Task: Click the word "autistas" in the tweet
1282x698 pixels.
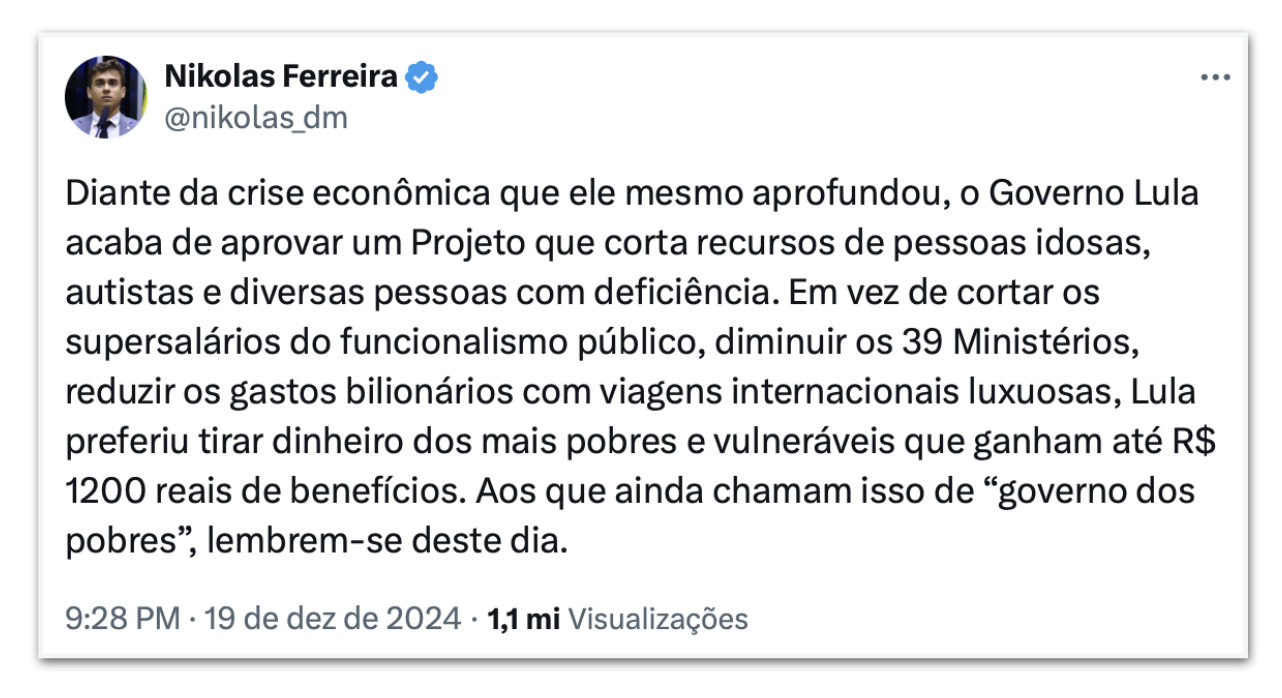Action: coord(124,292)
